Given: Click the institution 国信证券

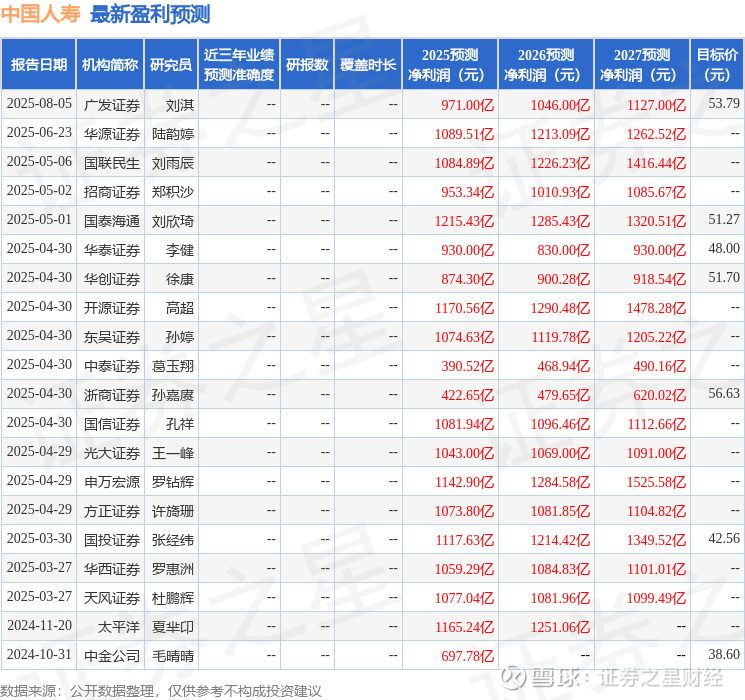Looking at the screenshot, I should click(x=112, y=424).
